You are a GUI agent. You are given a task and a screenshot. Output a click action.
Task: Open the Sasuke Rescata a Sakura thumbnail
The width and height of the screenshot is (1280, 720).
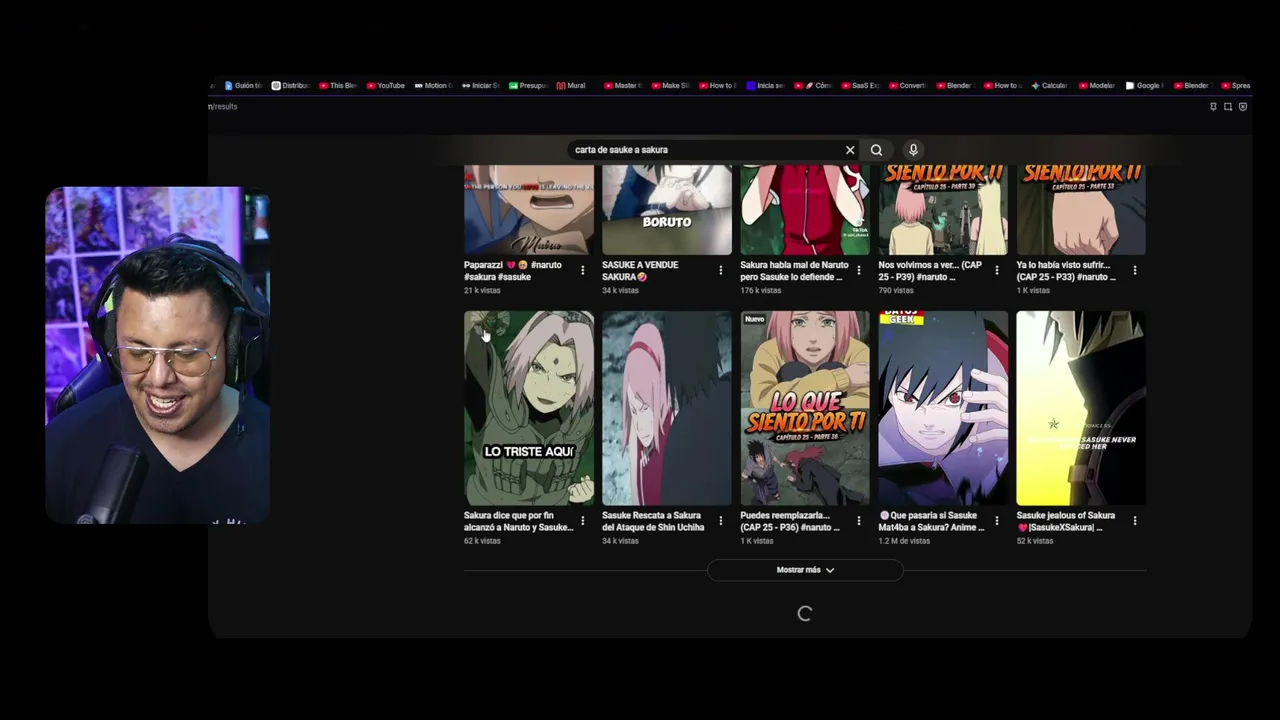tap(667, 408)
